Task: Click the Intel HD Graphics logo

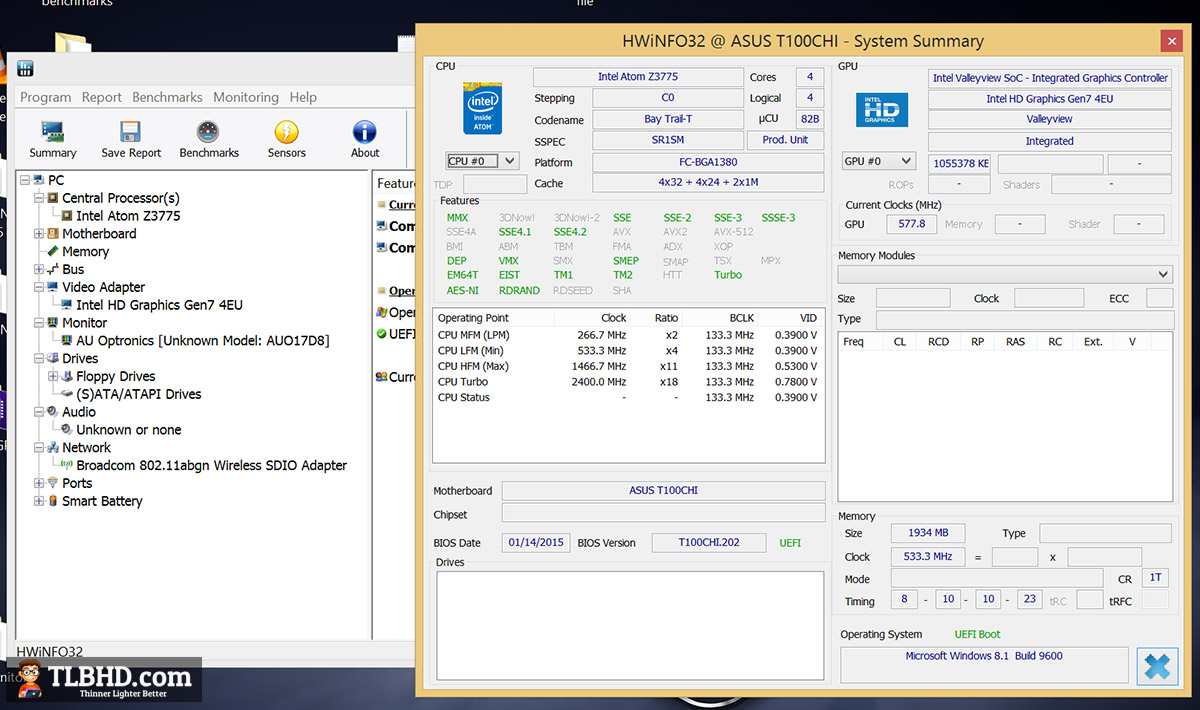Action: [x=881, y=110]
